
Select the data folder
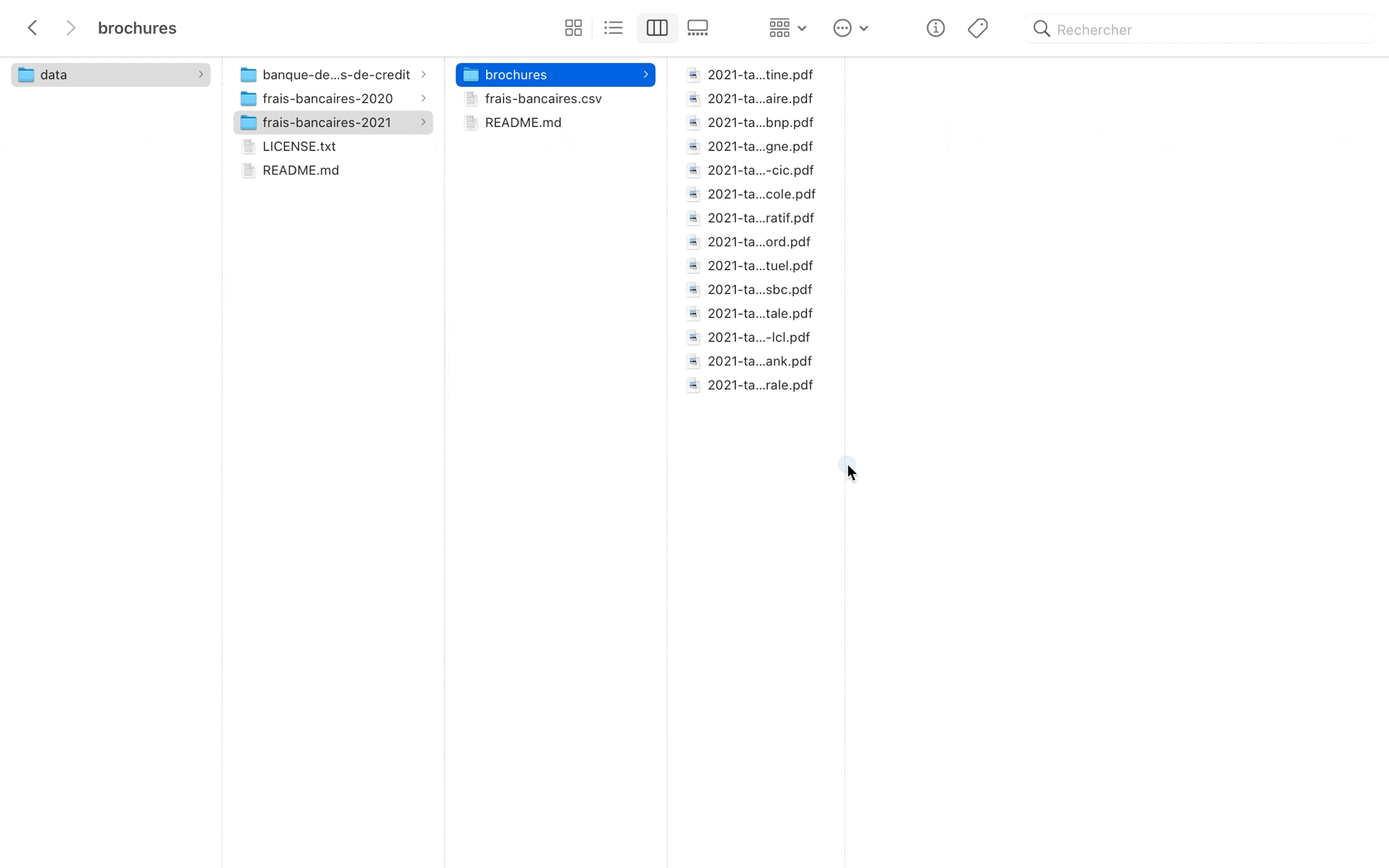click(x=54, y=75)
